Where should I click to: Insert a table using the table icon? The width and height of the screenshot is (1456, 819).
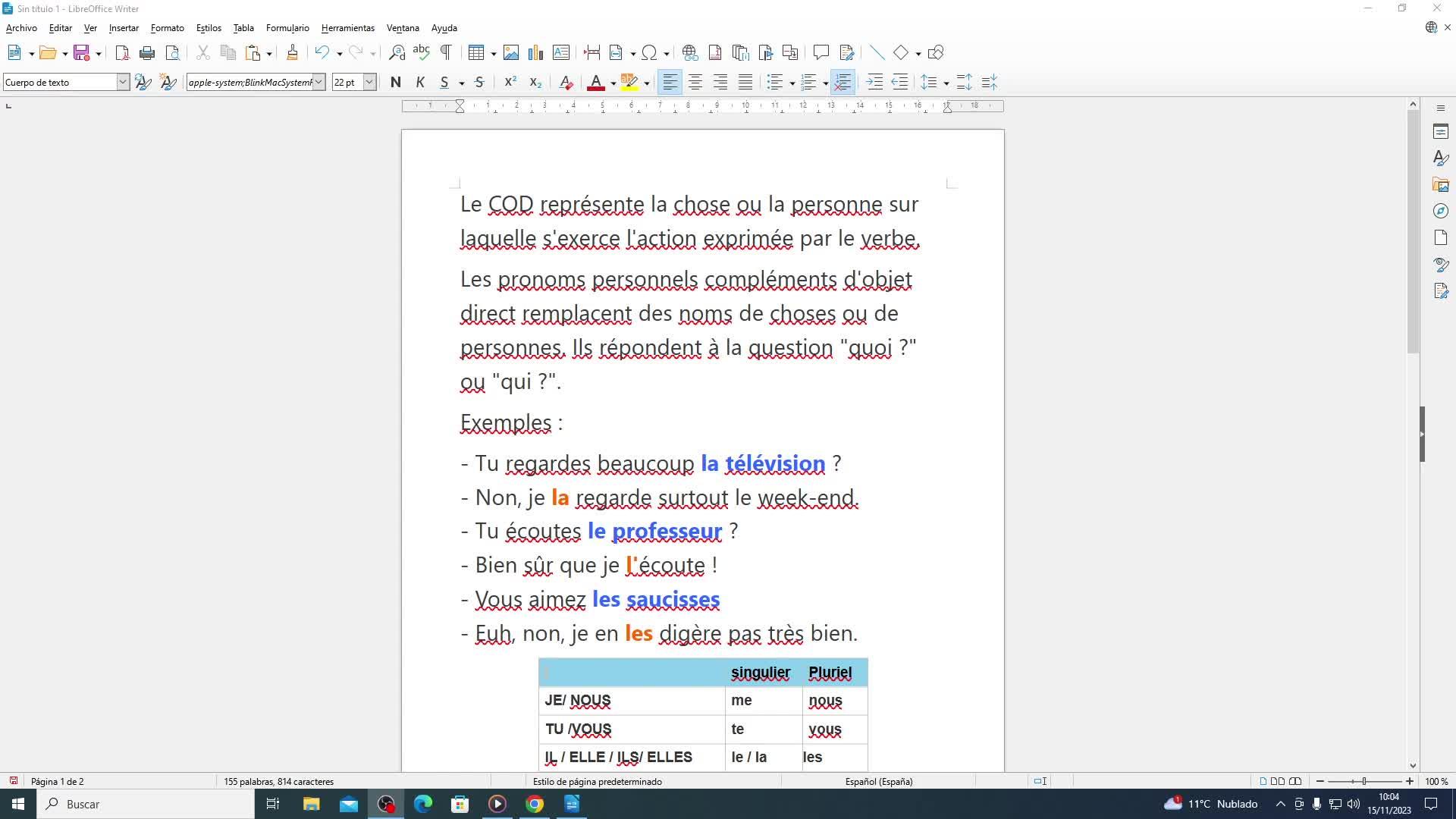click(x=475, y=53)
